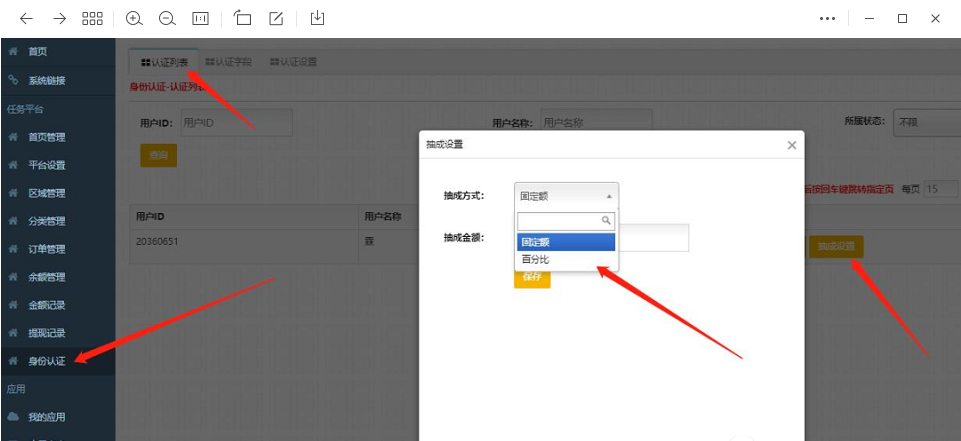
Task: Click the edit image pencil icon
Action: [x=276, y=18]
